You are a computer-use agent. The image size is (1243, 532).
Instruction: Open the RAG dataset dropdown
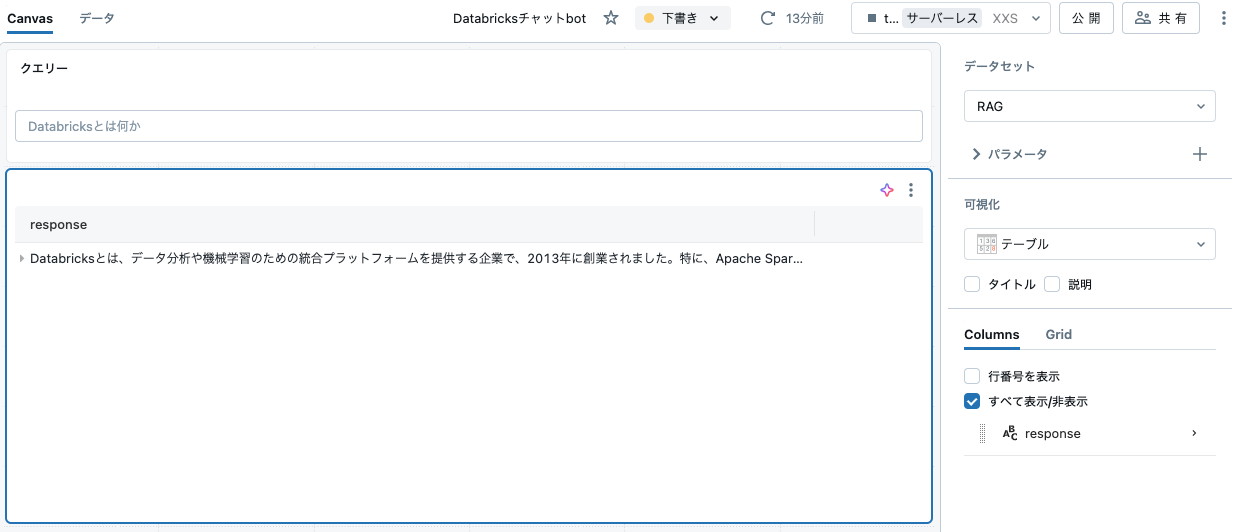(x=1090, y=106)
